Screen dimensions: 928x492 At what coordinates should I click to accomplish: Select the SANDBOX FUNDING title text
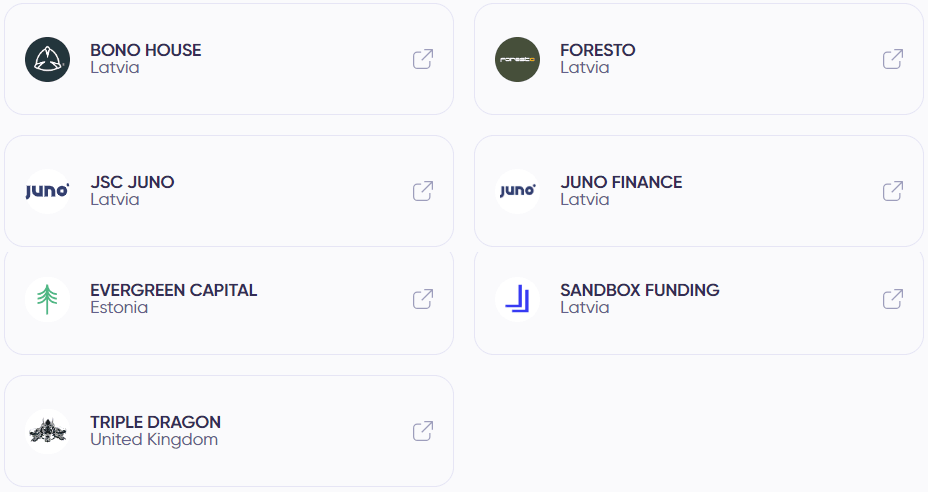point(640,290)
